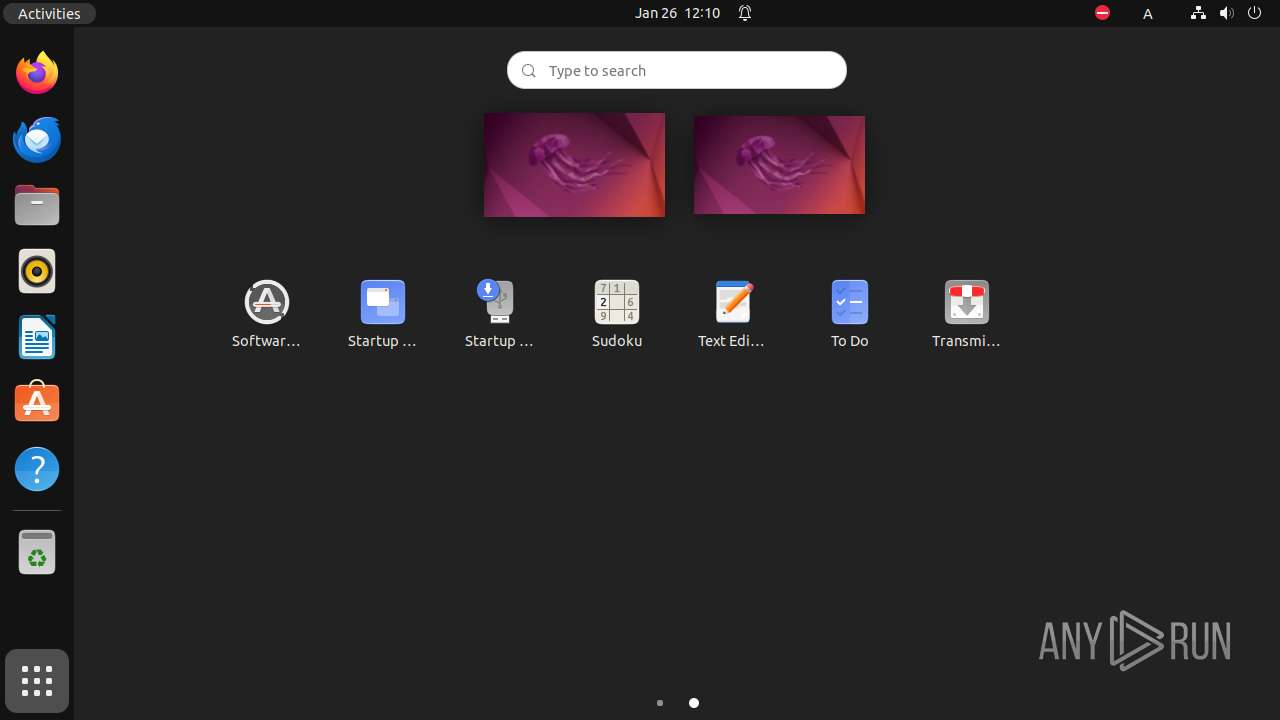1280x720 pixels.
Task: Launch the Software Updater app
Action: point(266,314)
